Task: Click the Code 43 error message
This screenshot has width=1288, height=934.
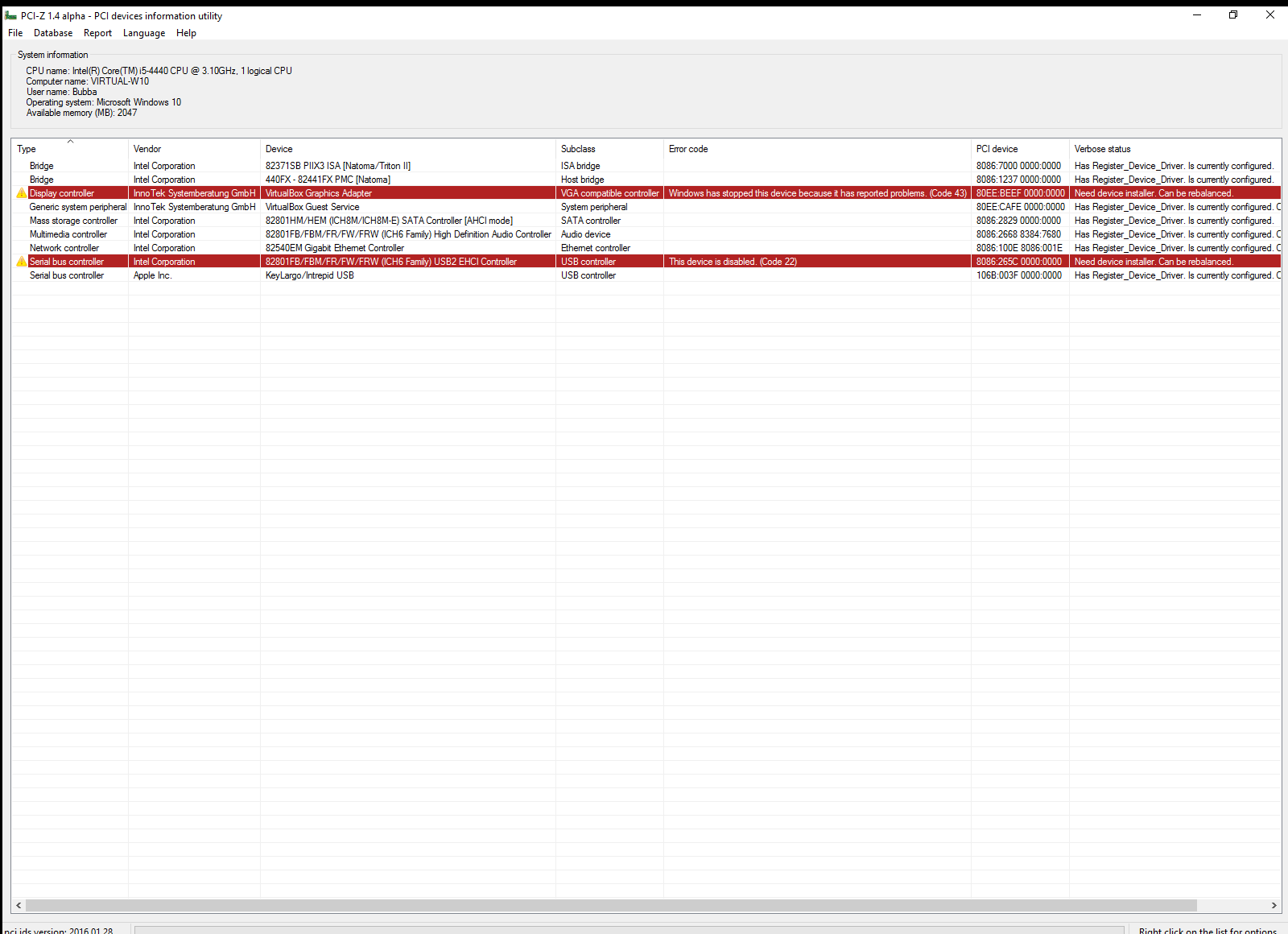Action: [818, 193]
